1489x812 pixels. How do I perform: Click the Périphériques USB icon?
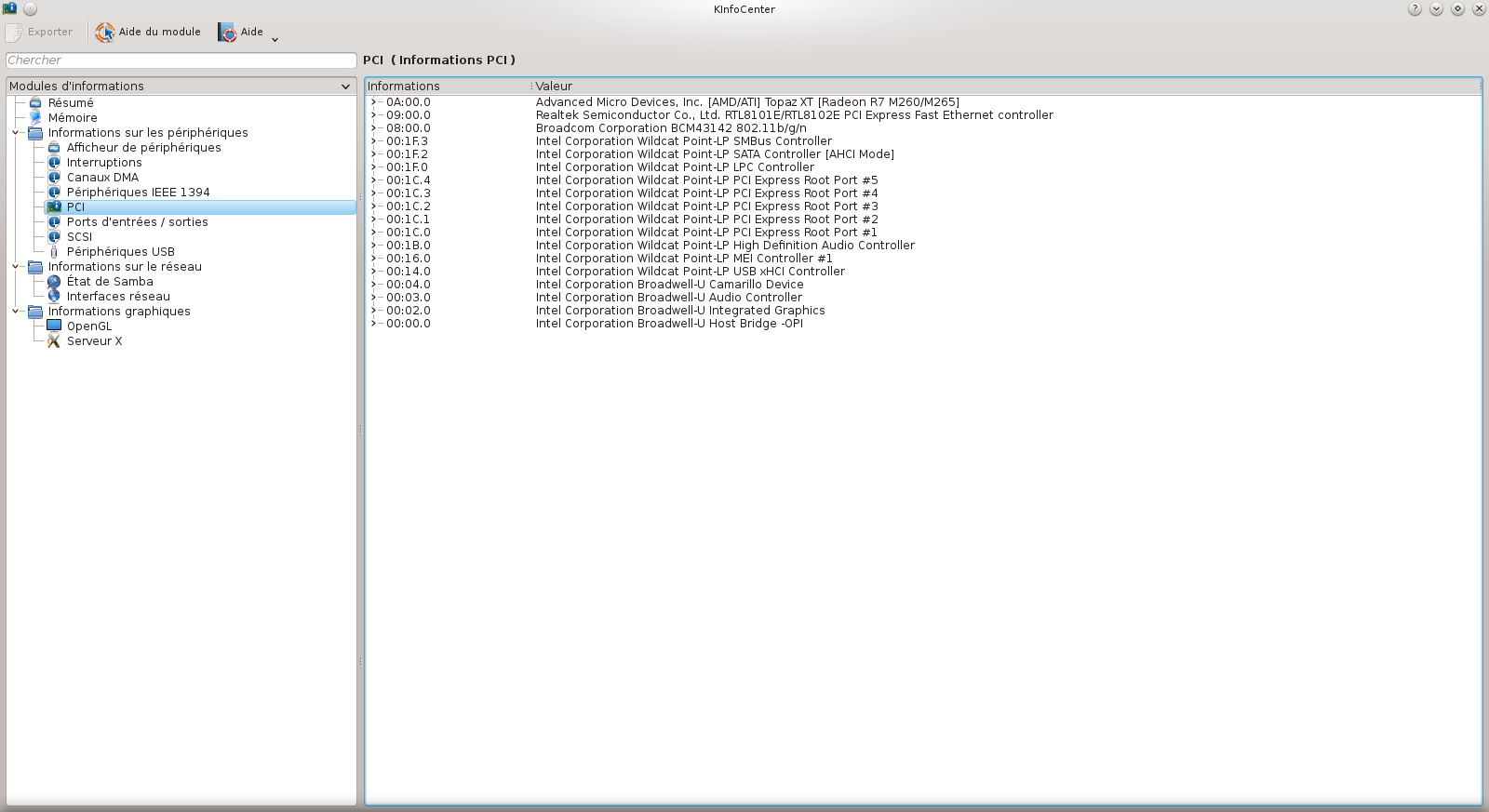coord(54,252)
